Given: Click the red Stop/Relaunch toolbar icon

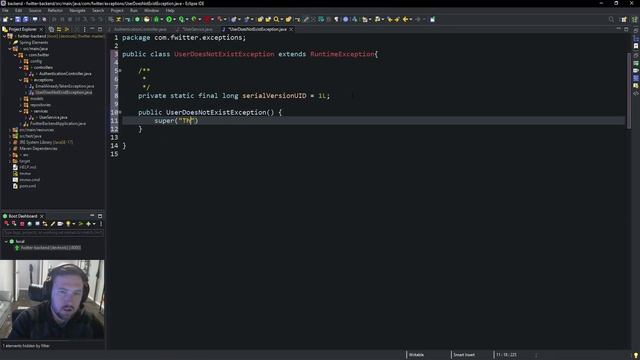Looking at the screenshot, I should (x=207, y=19).
